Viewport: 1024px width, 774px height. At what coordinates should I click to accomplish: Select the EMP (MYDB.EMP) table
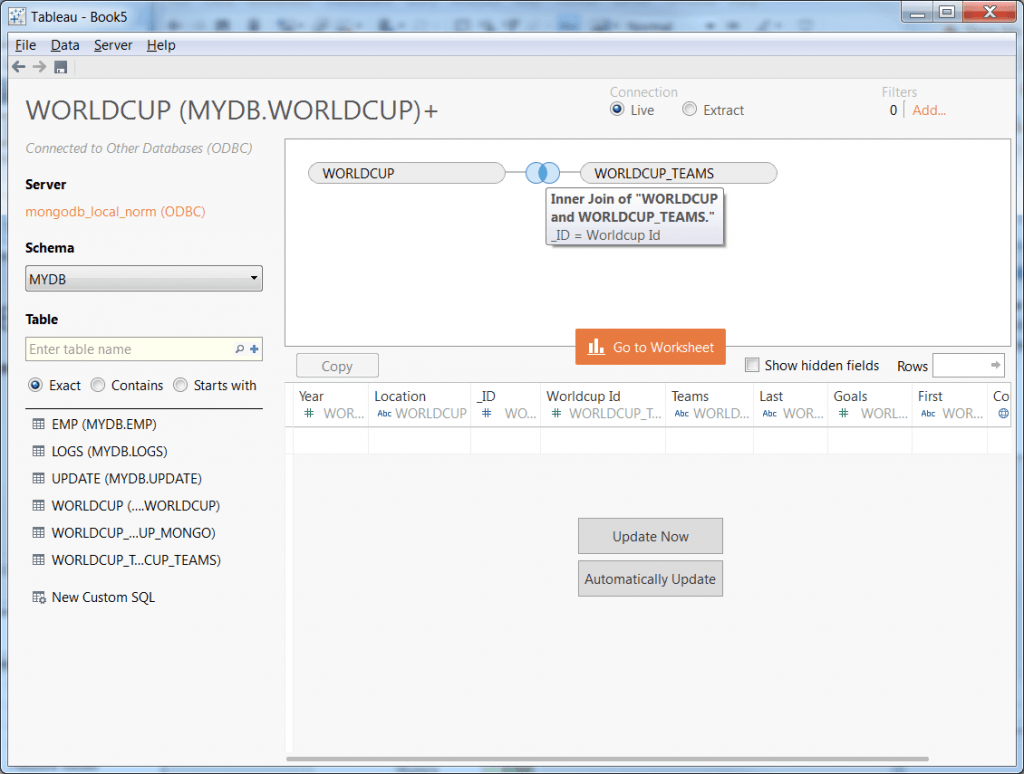pos(104,424)
